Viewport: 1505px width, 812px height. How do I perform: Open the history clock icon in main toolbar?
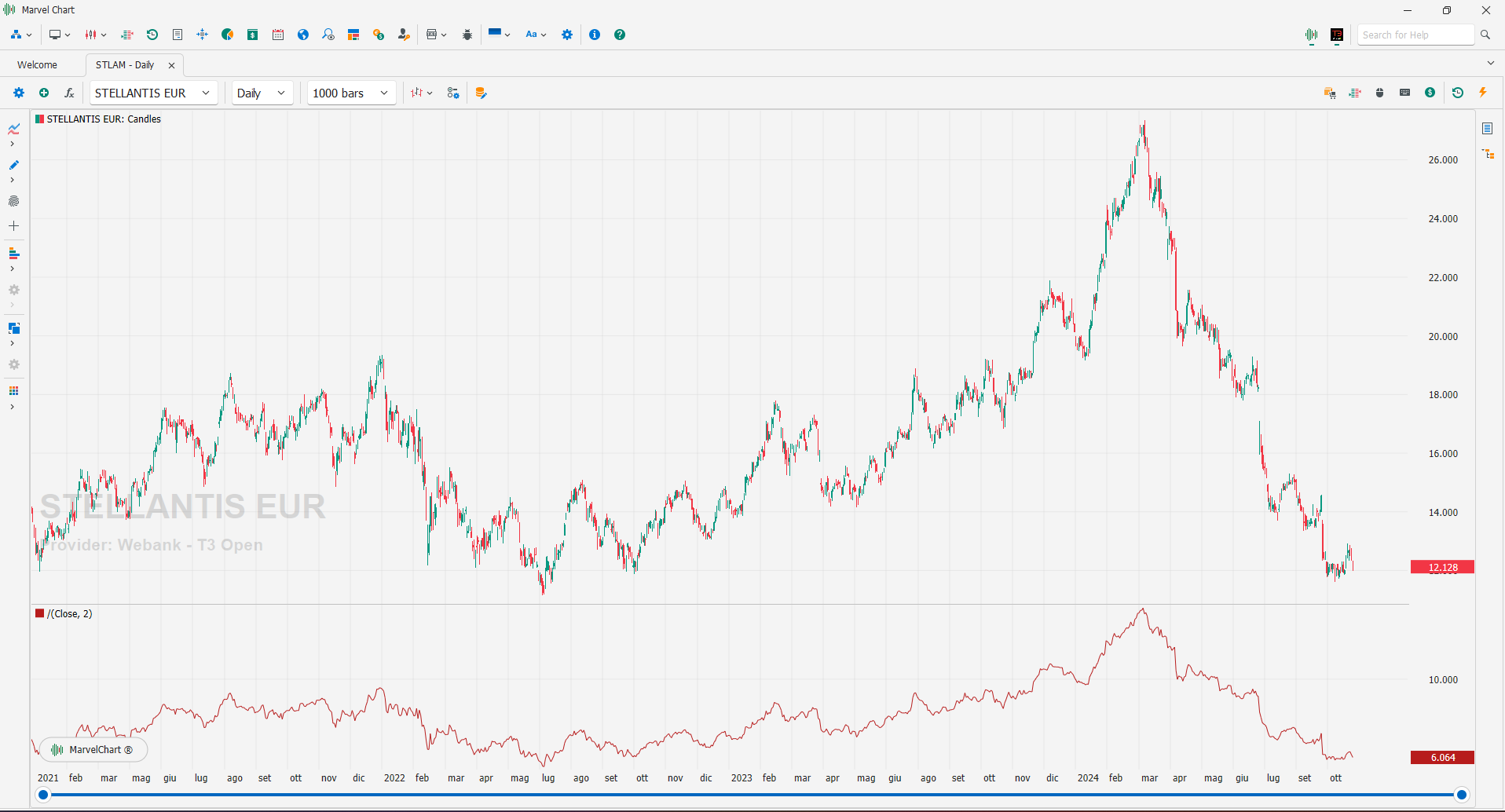point(152,35)
